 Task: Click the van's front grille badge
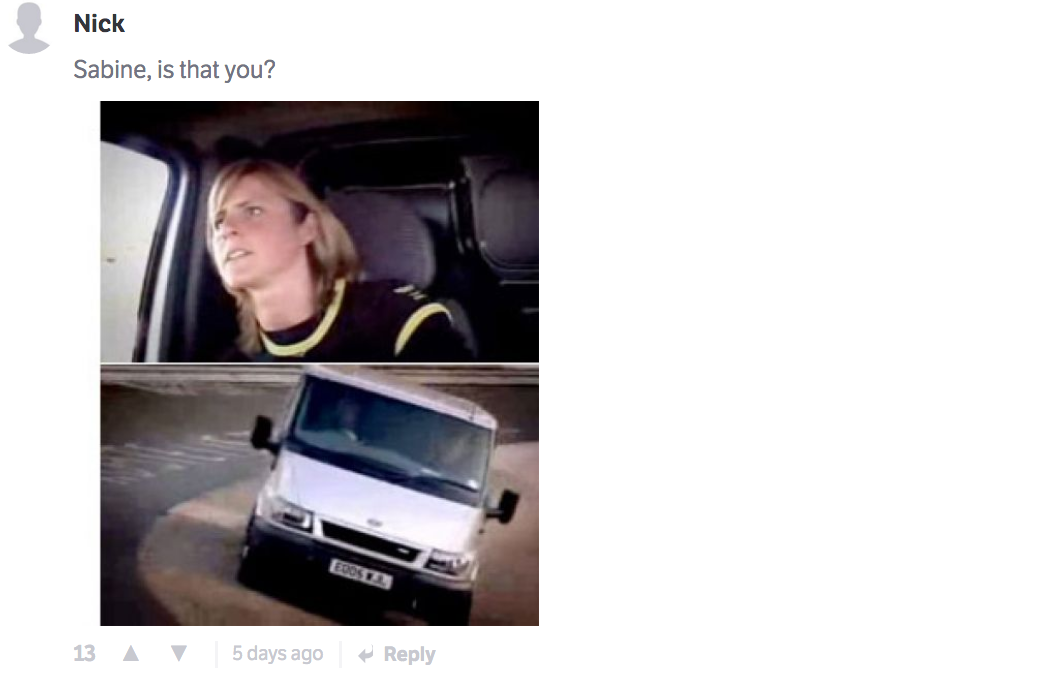click(x=375, y=522)
